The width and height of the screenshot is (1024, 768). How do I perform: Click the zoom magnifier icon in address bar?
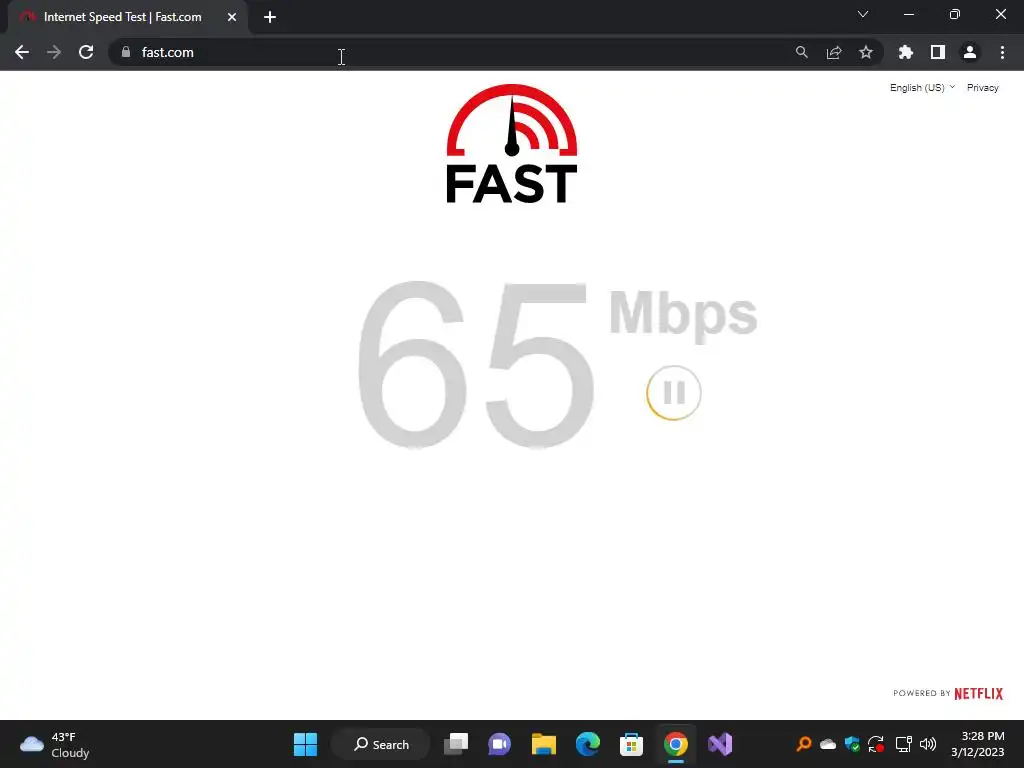(x=801, y=52)
